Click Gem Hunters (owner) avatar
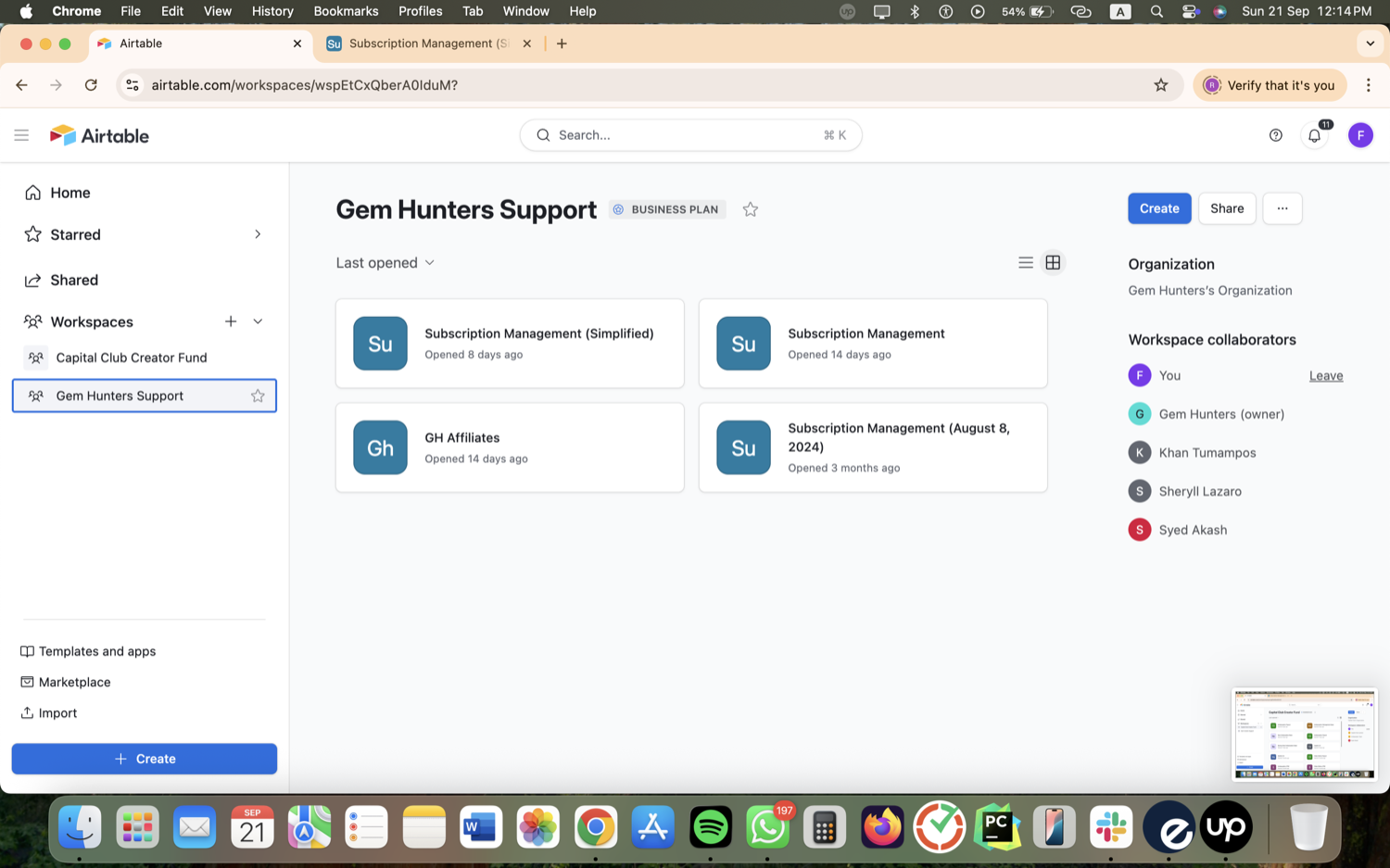1390x868 pixels. 1140,414
